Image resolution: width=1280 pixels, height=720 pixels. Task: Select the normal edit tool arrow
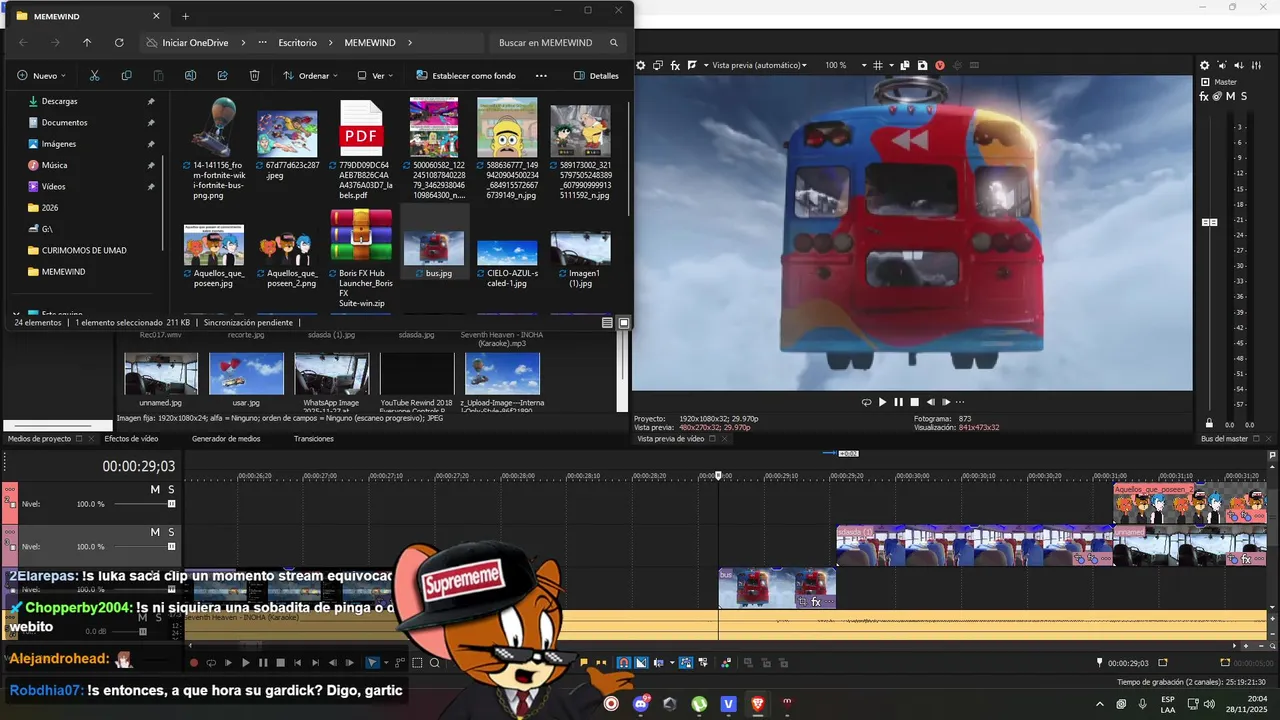tap(371, 663)
